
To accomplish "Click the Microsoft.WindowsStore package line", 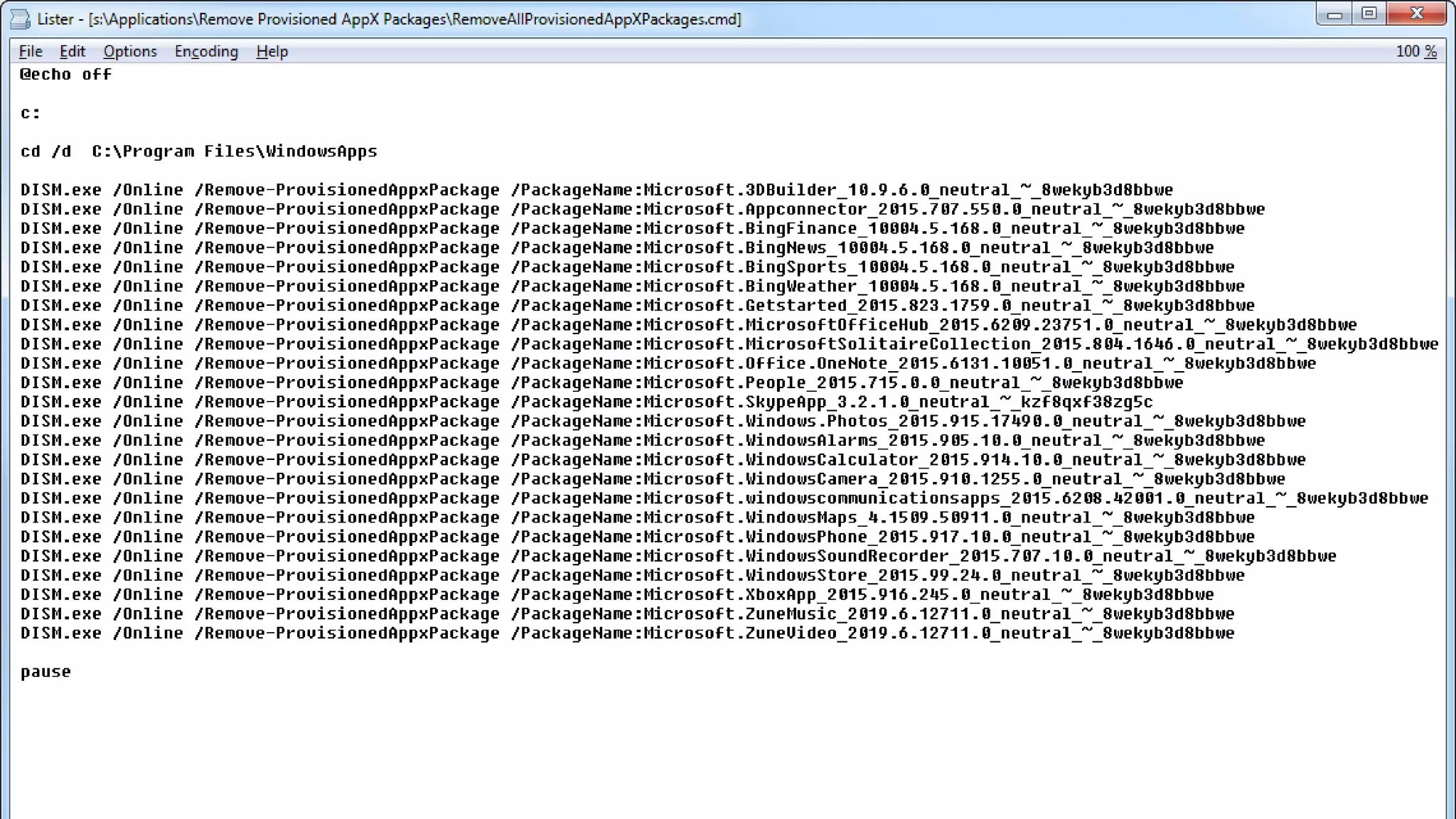I will (633, 574).
